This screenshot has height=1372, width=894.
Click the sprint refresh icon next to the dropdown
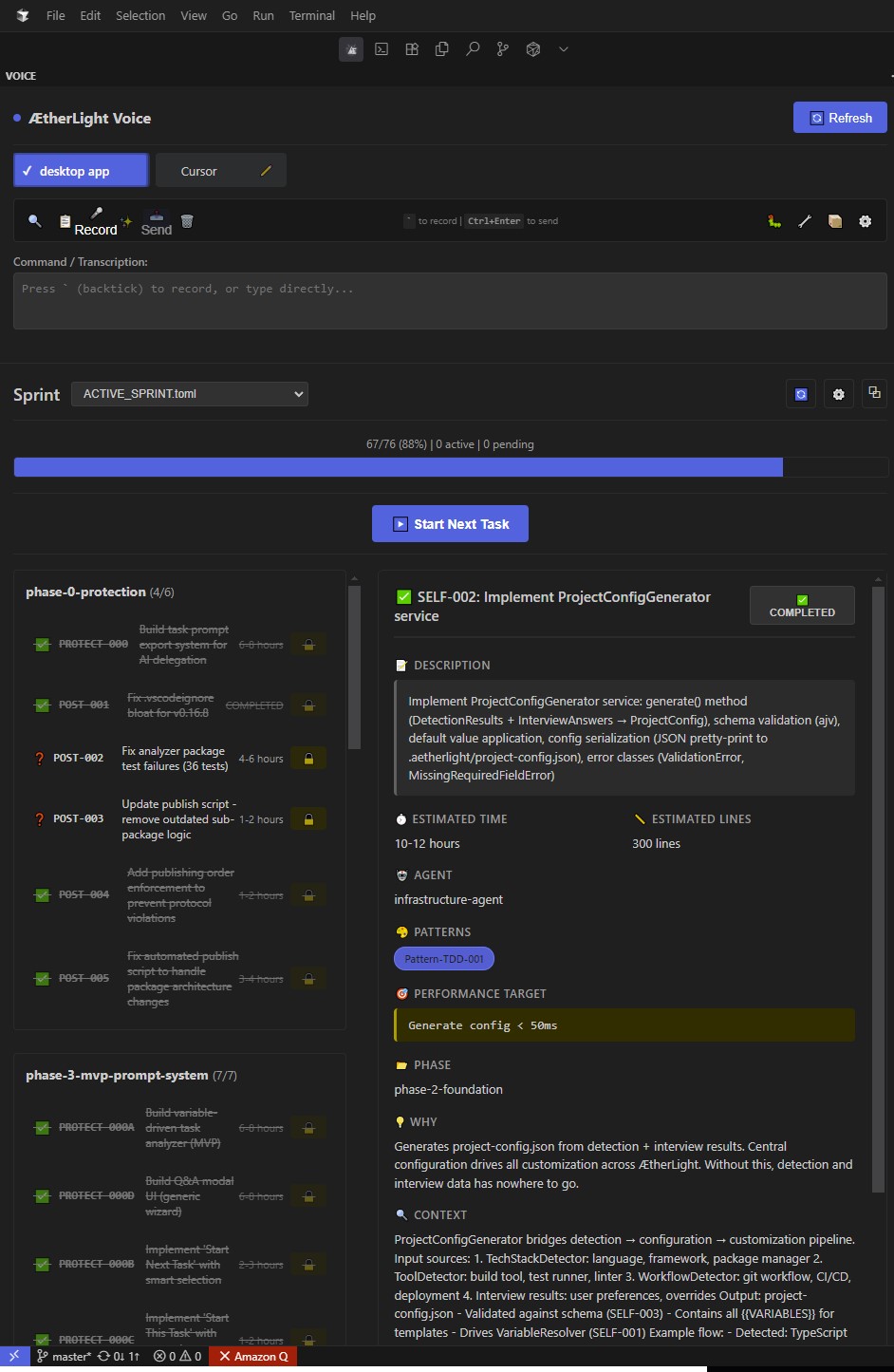tap(800, 393)
